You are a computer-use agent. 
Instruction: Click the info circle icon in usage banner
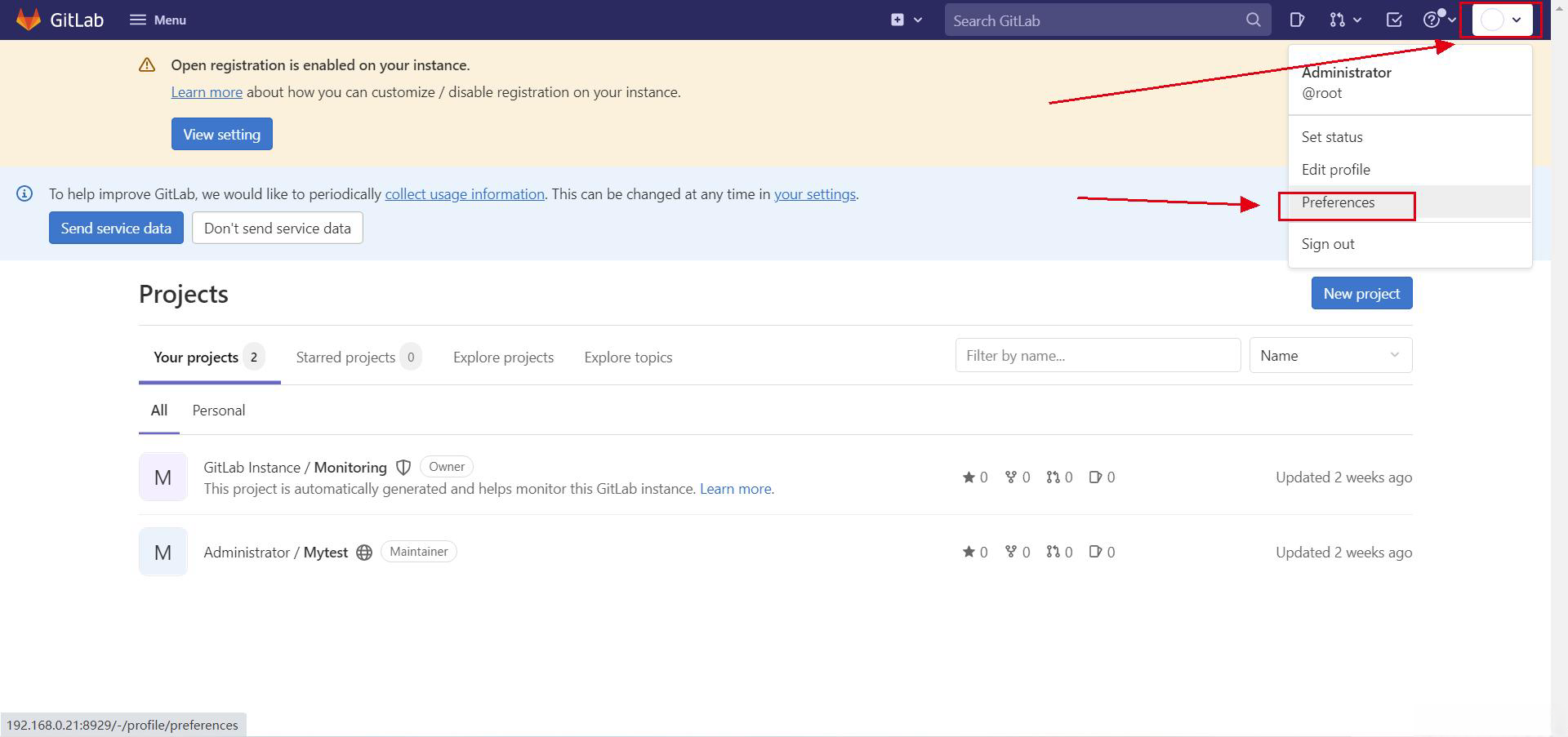click(24, 193)
